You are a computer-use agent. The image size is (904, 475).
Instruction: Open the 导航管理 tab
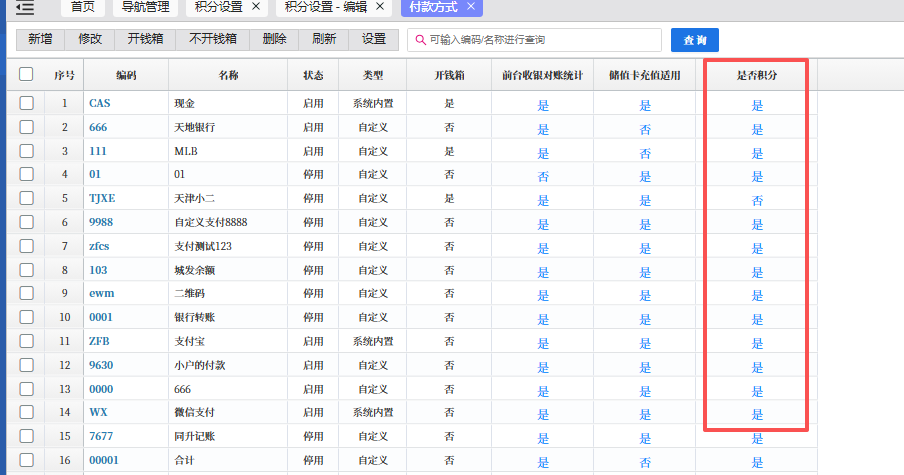(x=145, y=7)
